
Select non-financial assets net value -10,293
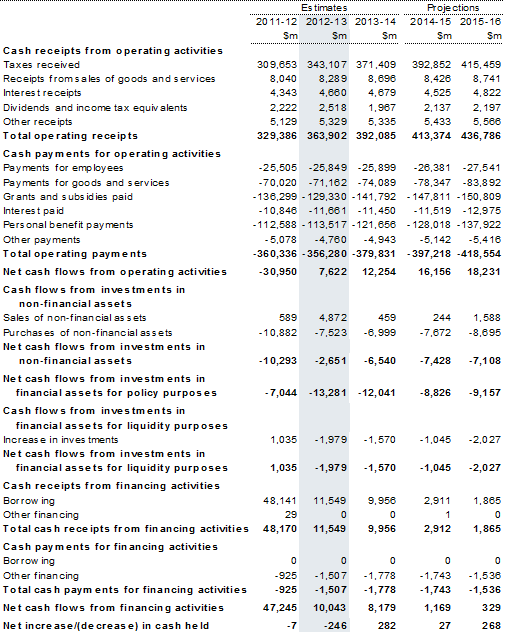278,361
